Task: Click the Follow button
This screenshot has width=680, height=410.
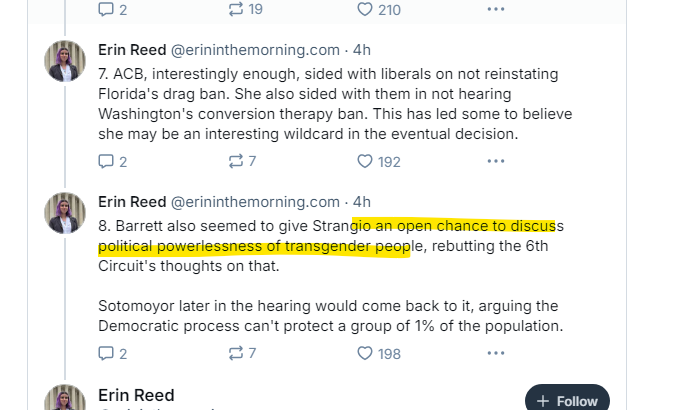Action: pyautogui.click(x=567, y=400)
